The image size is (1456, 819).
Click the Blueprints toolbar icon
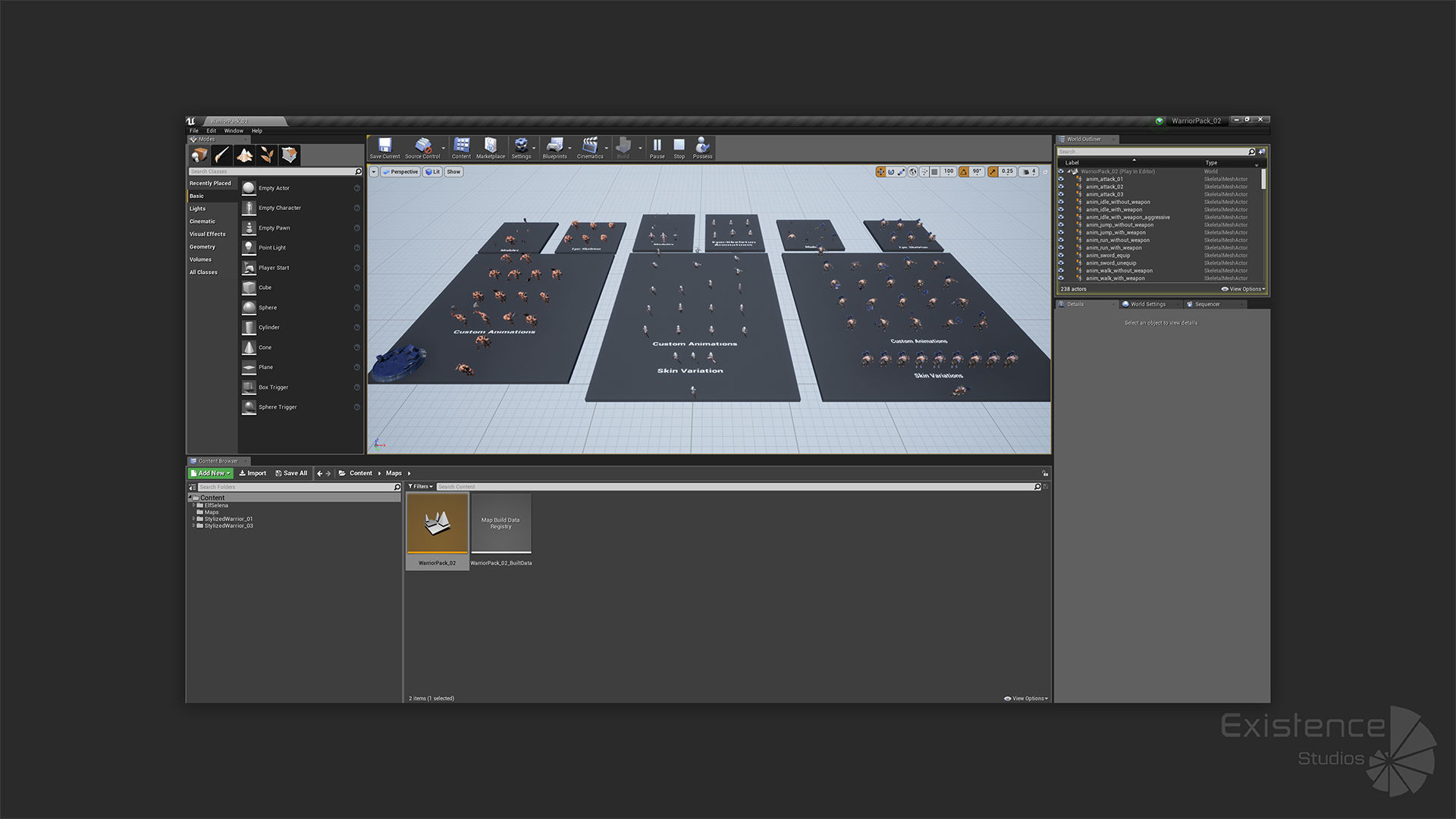554,146
